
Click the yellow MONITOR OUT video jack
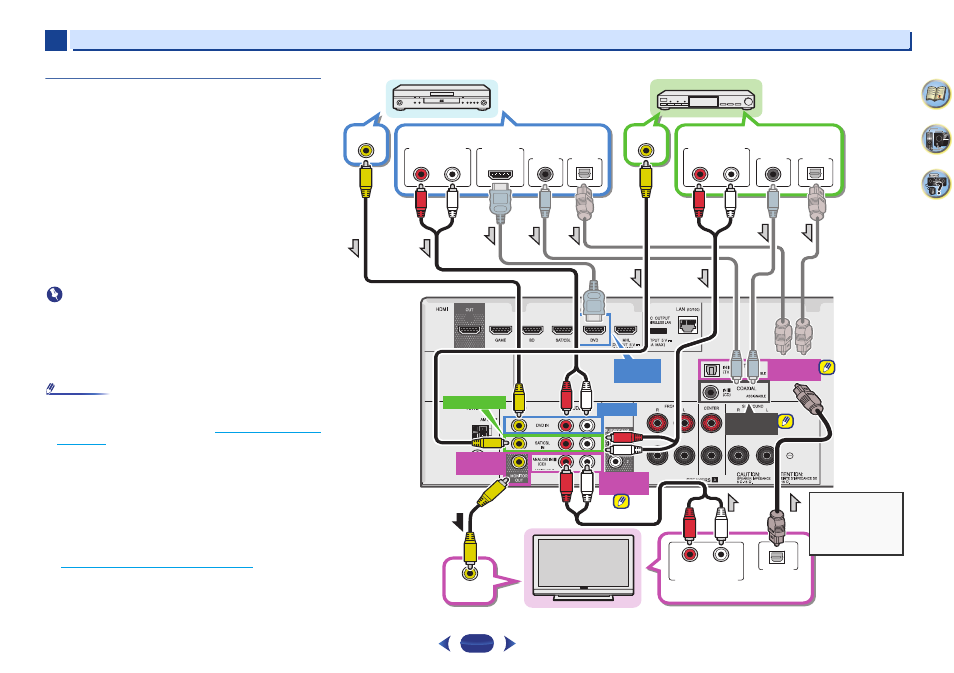[519, 462]
